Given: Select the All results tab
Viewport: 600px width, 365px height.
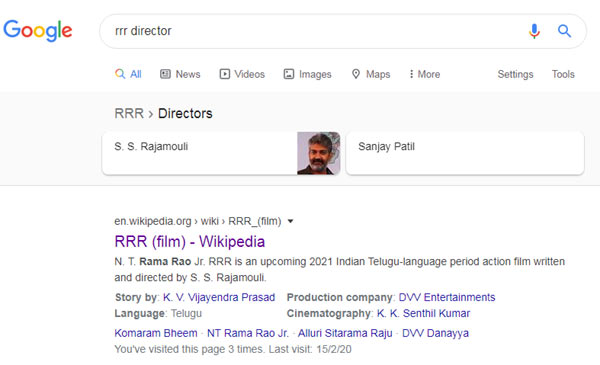Looking at the screenshot, I should click(x=128, y=74).
